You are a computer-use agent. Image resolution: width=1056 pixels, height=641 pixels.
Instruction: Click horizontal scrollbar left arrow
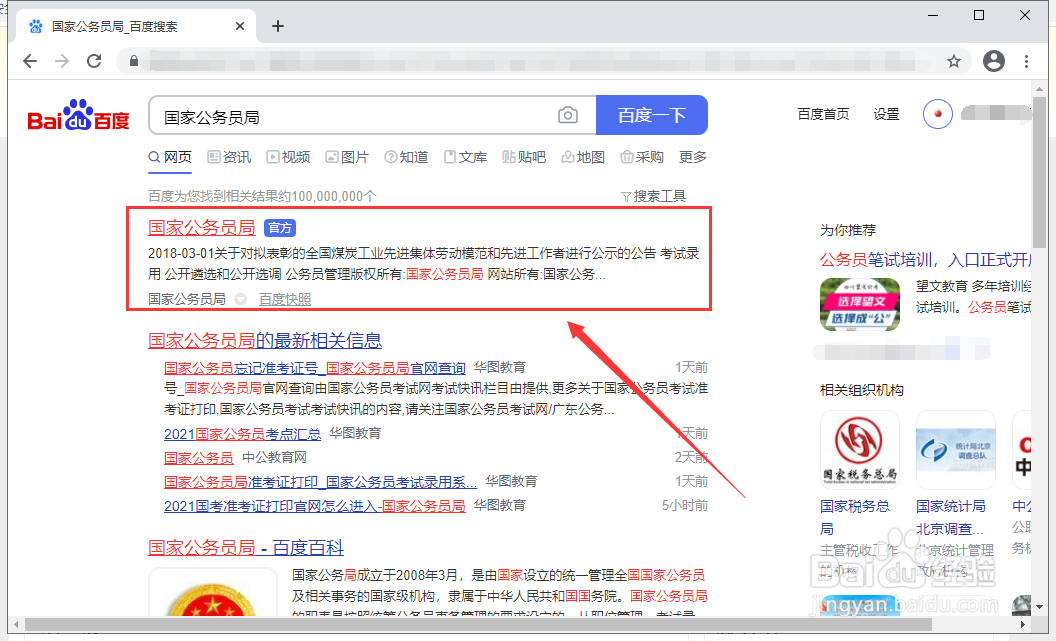[x=15, y=624]
